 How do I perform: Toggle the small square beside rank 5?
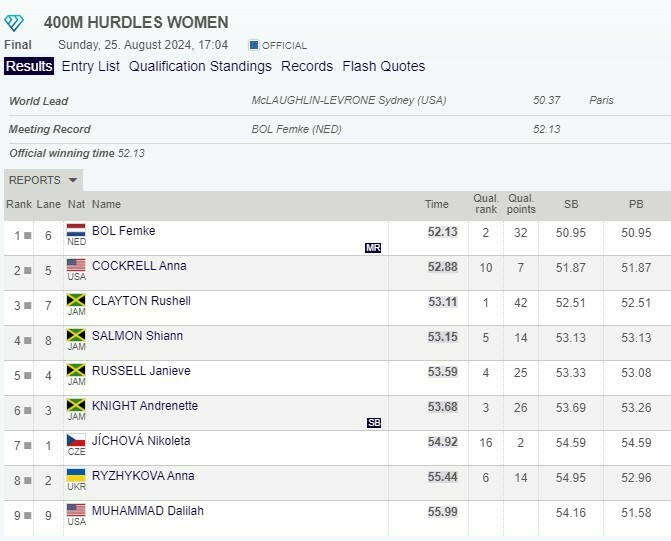point(28,376)
